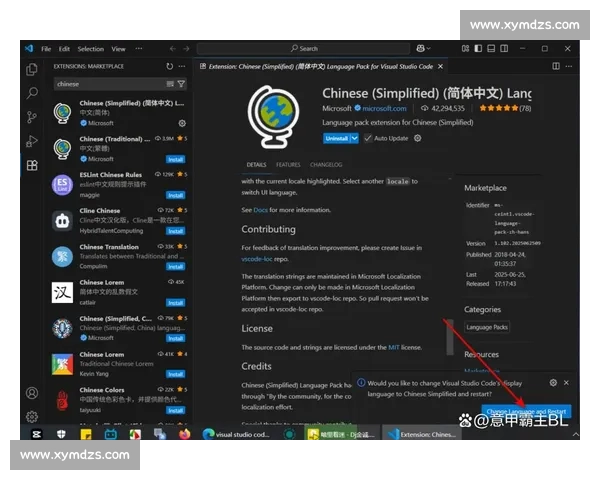Open the View menu

(118, 49)
